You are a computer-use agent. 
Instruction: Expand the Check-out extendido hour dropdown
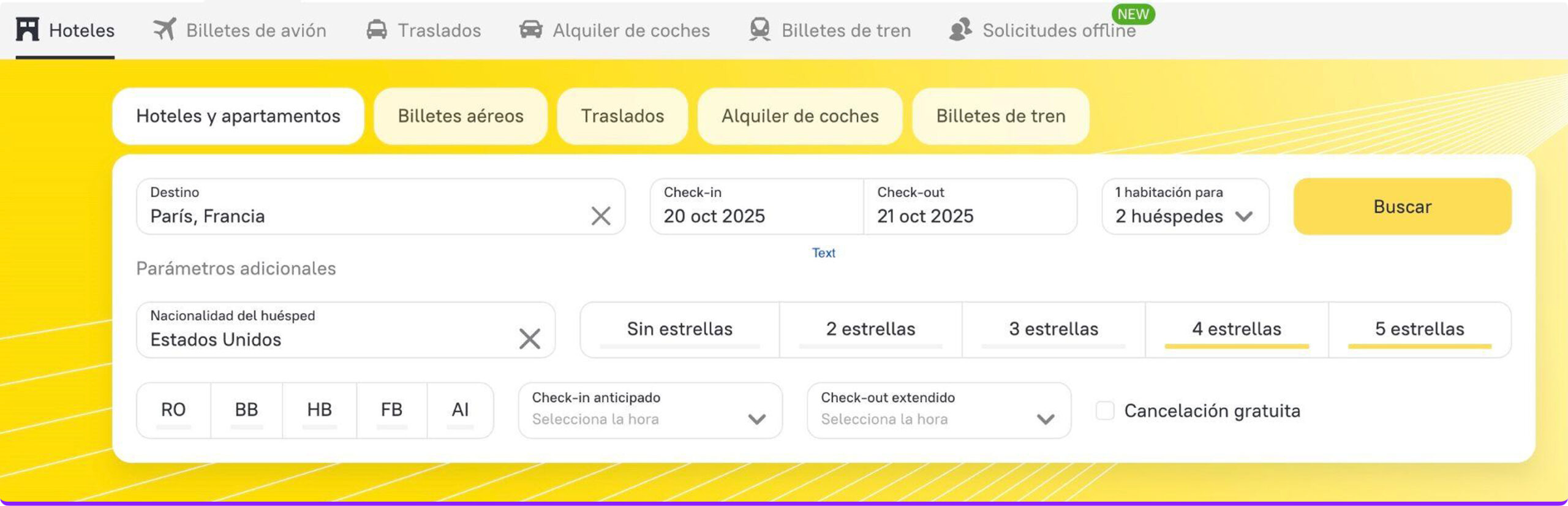pyautogui.click(x=938, y=410)
